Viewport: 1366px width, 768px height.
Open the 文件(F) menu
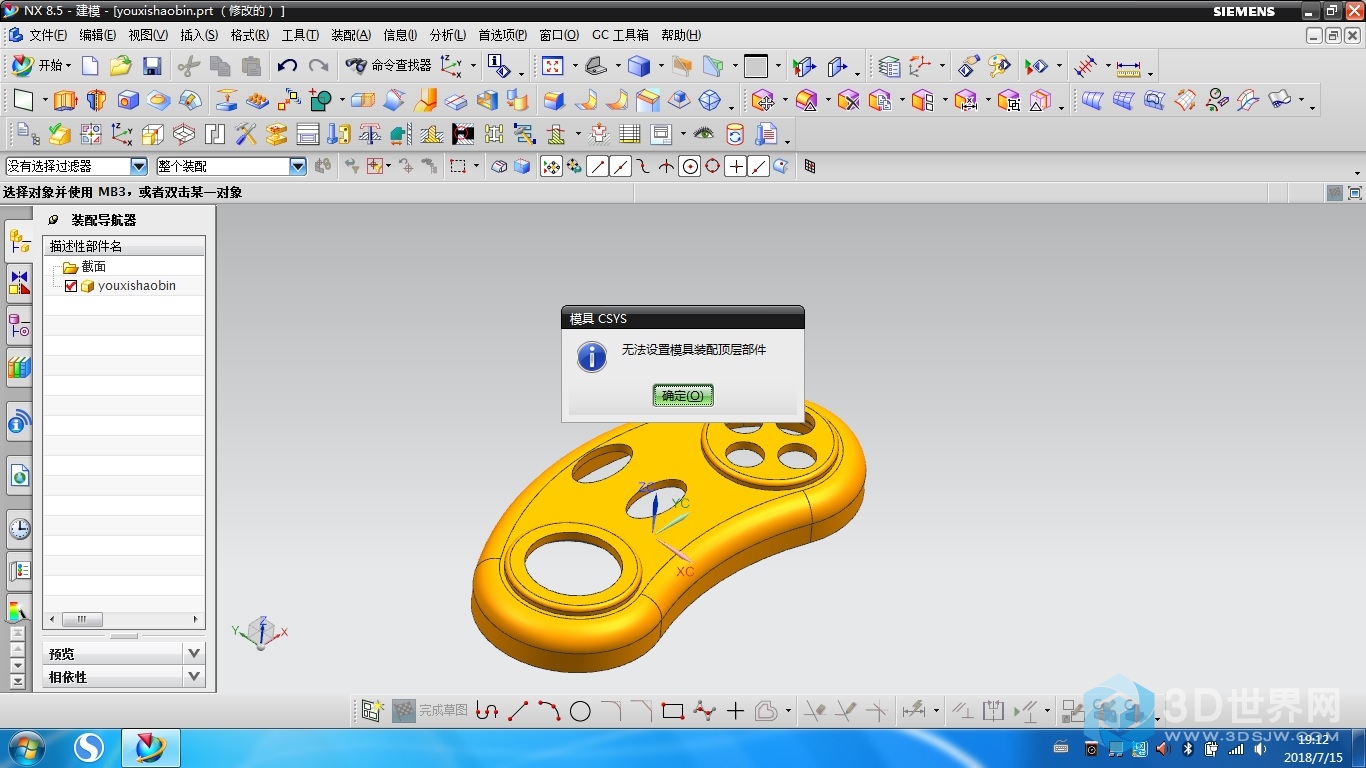(48, 35)
